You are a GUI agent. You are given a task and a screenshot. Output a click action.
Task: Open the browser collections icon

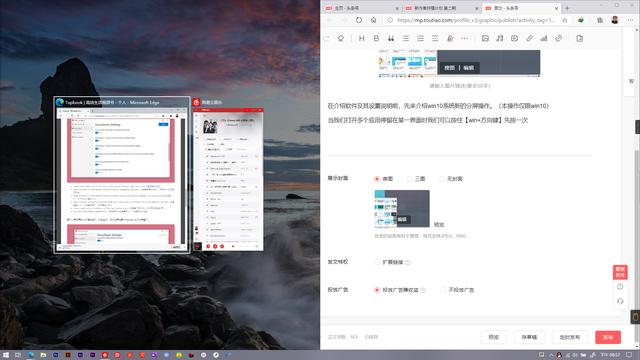(600, 20)
